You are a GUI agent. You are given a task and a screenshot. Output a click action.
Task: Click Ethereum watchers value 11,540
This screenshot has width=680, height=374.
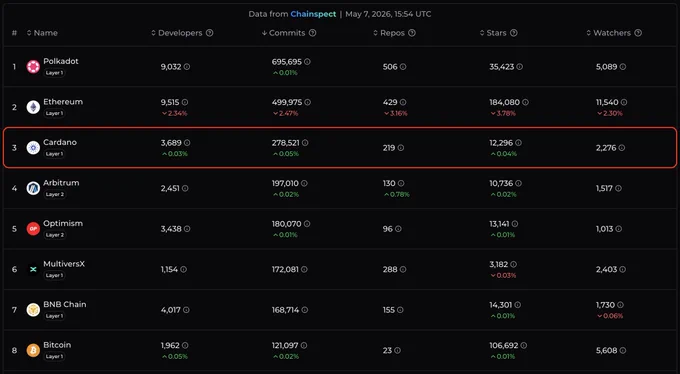click(607, 102)
